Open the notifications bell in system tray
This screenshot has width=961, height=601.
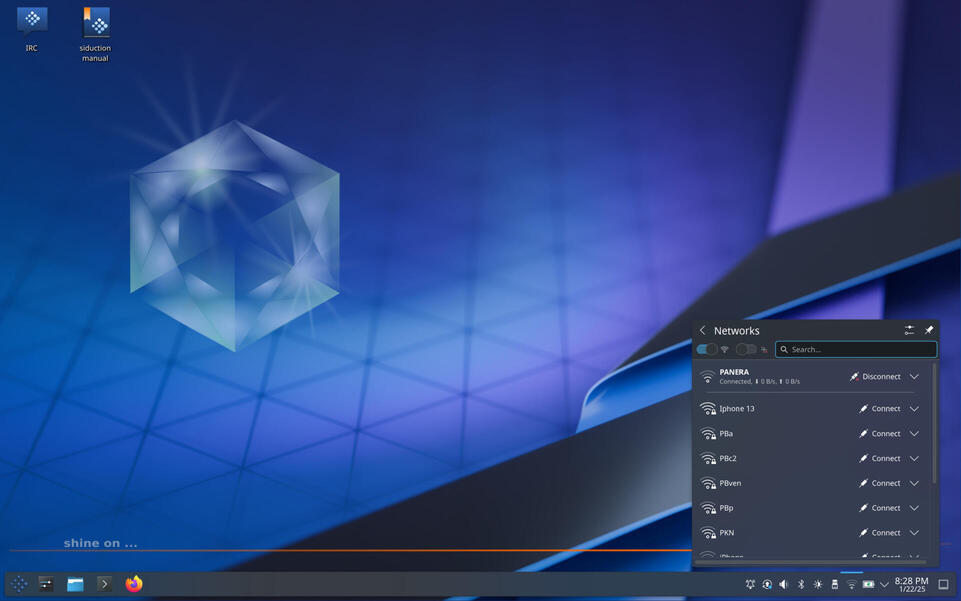pyautogui.click(x=750, y=584)
